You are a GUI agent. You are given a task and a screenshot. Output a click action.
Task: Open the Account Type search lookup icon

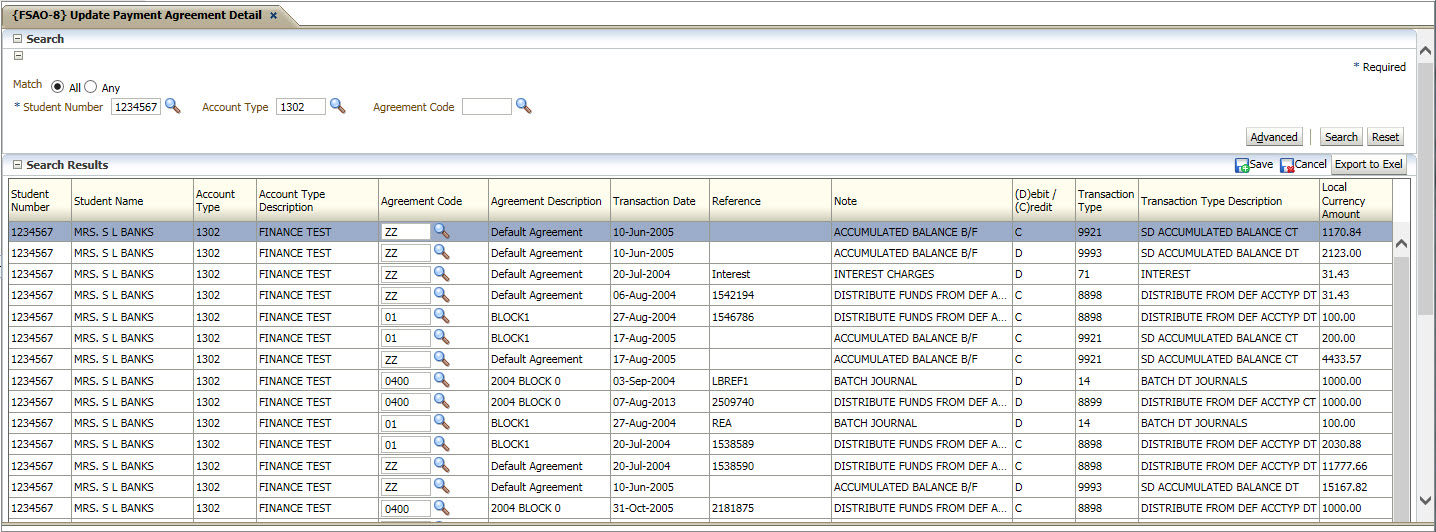[338, 106]
